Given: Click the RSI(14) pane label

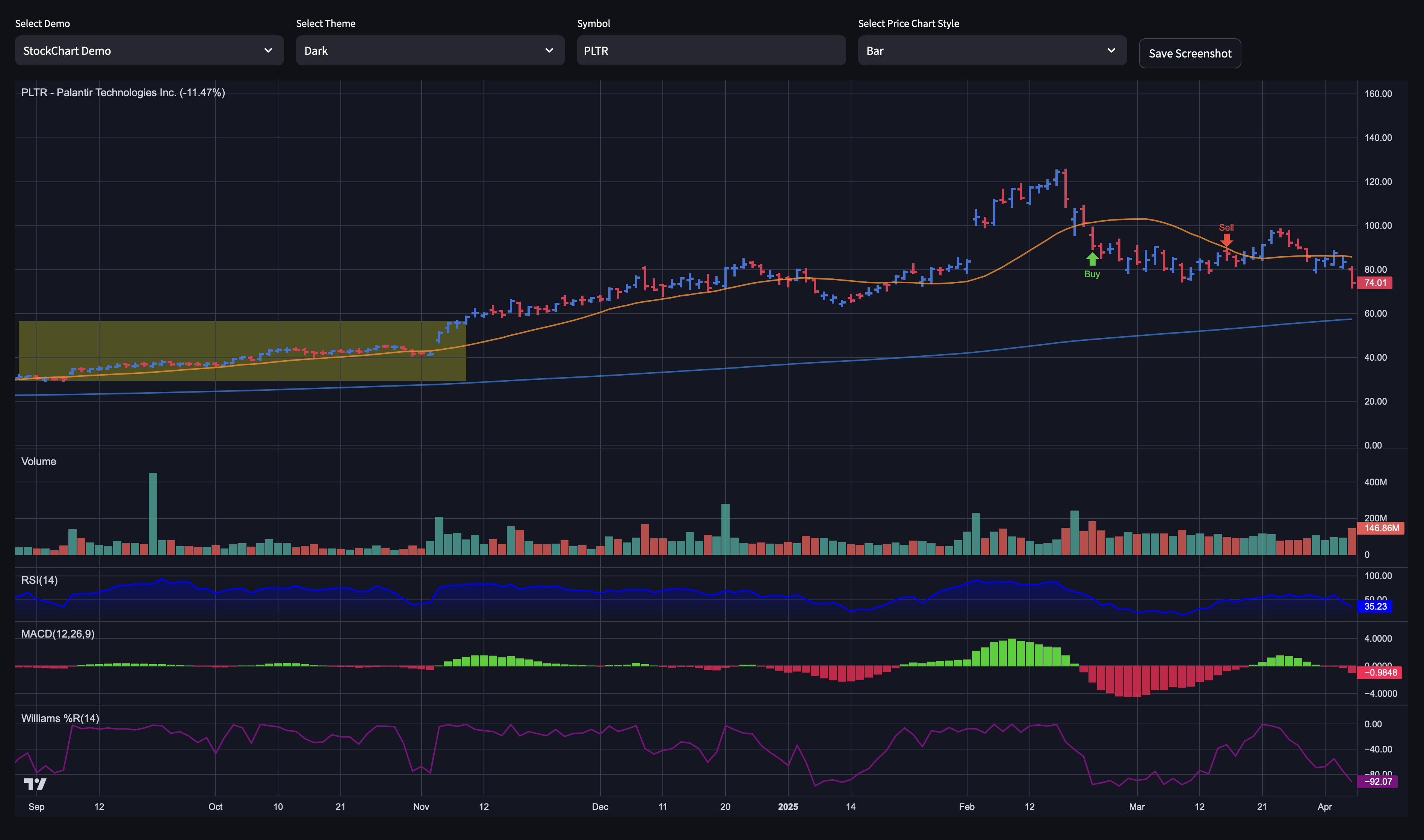Looking at the screenshot, I should point(39,580).
